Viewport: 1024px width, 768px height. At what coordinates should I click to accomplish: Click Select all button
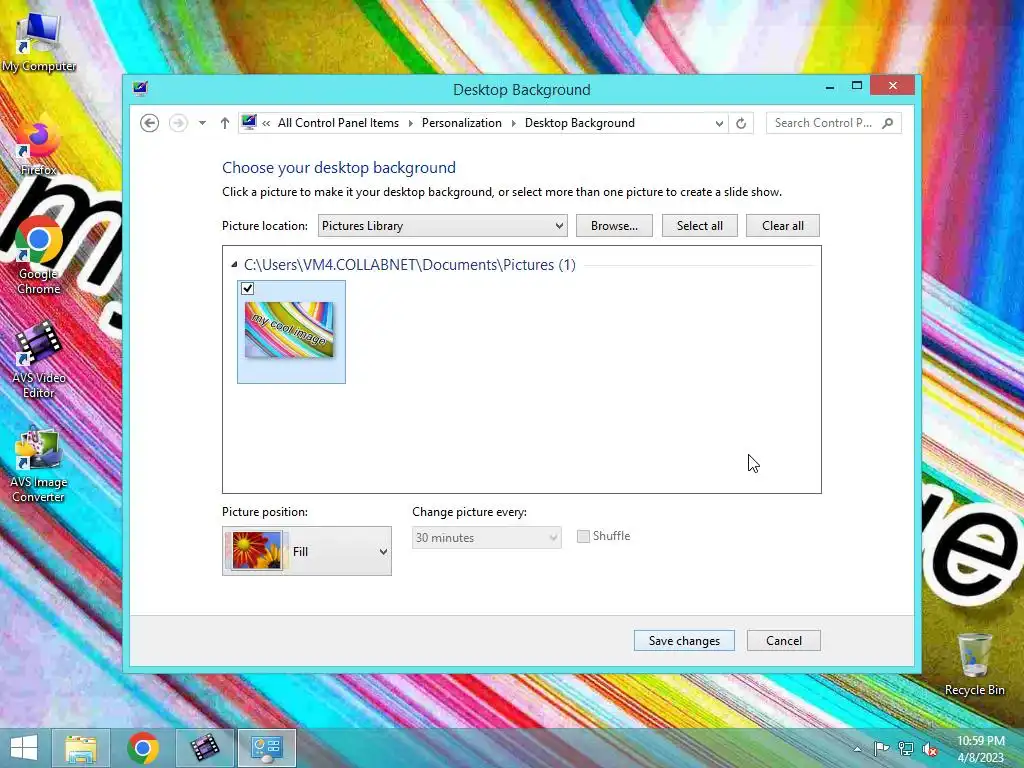pos(699,226)
